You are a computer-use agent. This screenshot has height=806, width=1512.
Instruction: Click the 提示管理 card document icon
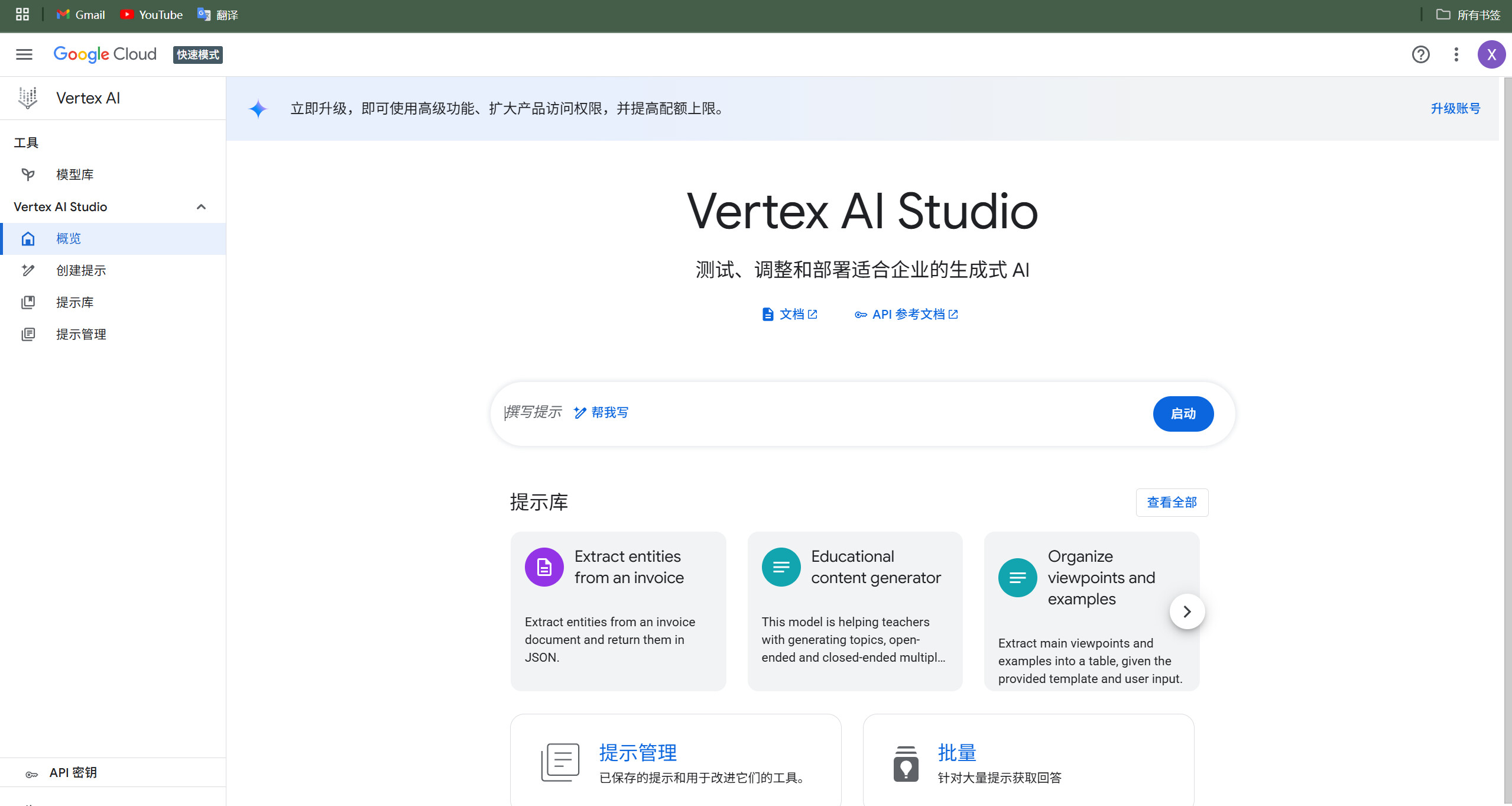pos(560,762)
